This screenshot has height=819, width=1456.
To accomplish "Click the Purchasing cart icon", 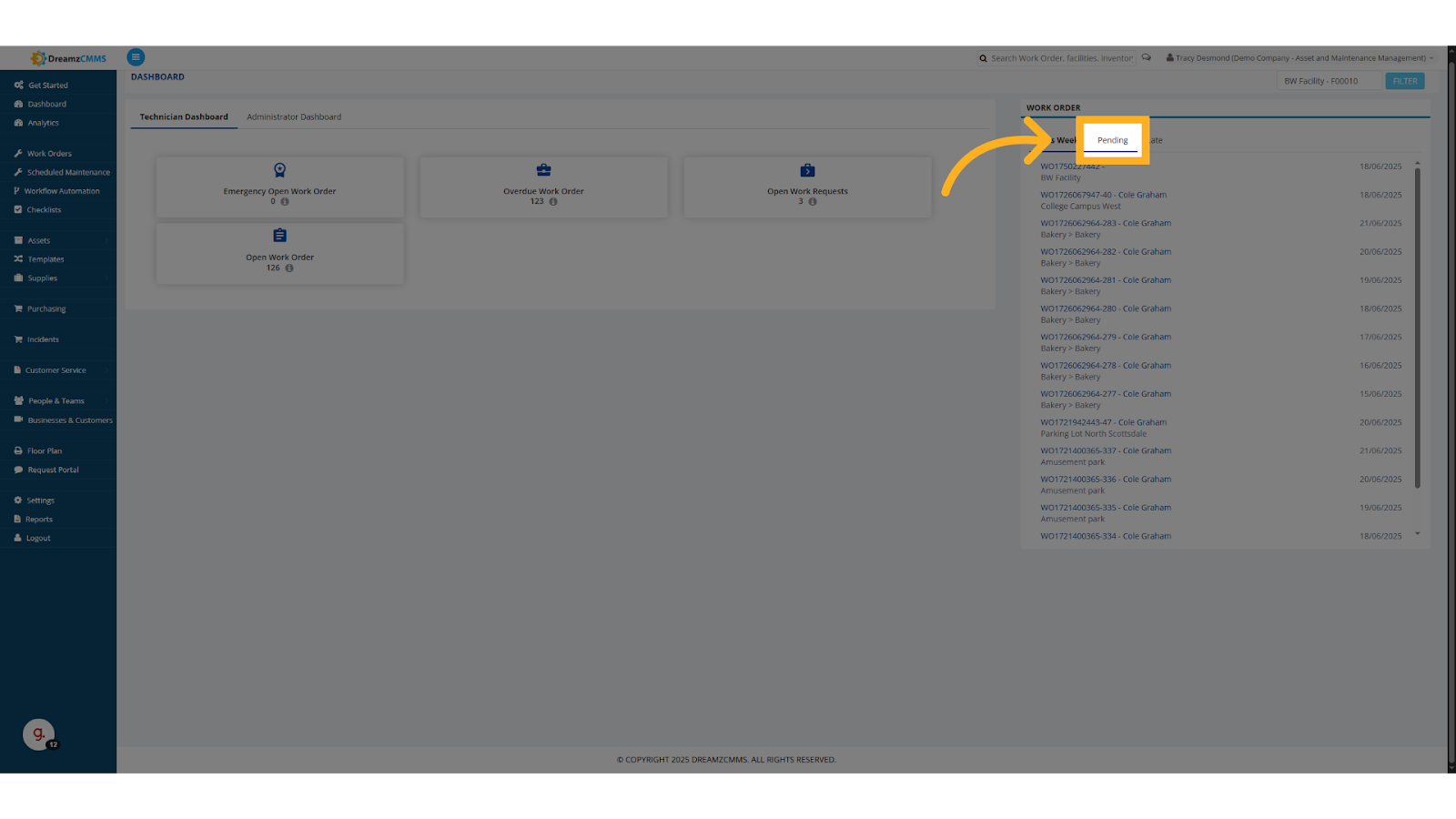I will click(x=18, y=308).
